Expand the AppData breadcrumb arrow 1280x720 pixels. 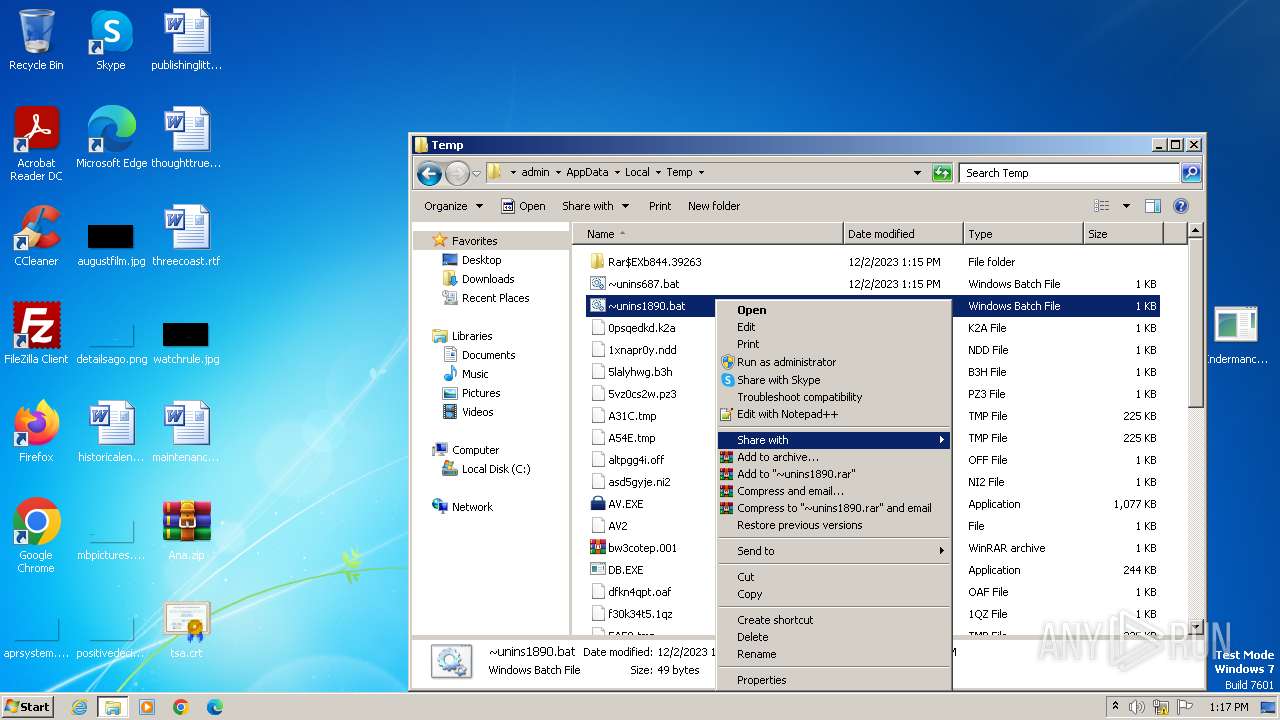617,172
